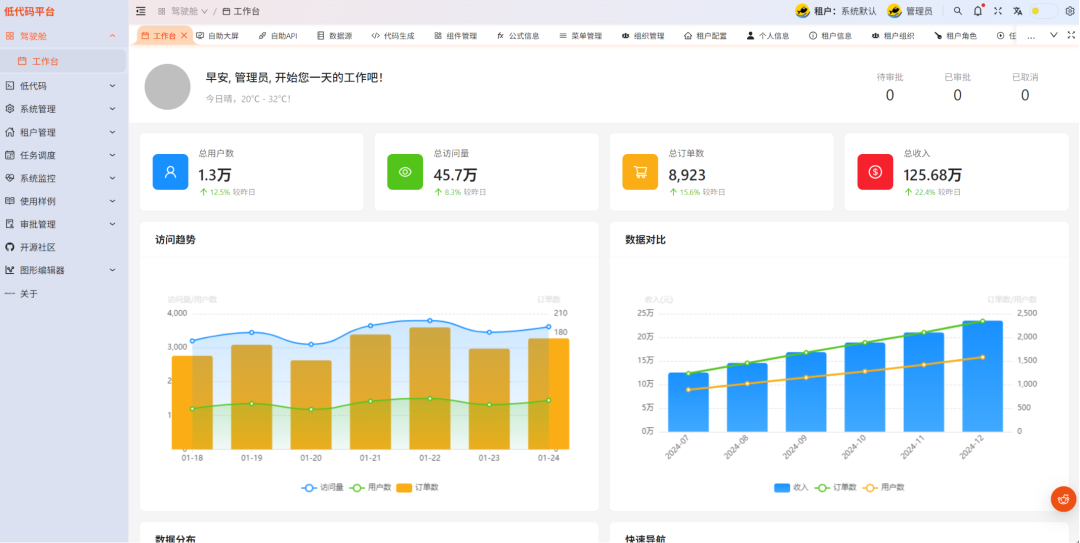Switch to the 自助大屏 tab
1080x543 pixels.
tap(218, 36)
